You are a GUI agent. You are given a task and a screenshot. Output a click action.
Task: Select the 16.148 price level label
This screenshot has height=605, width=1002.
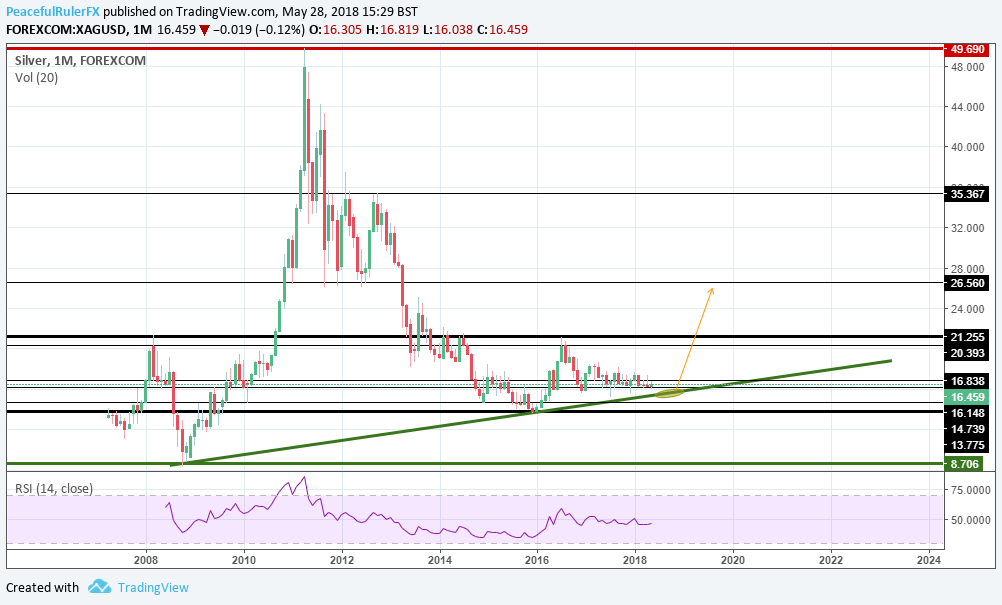tap(967, 413)
